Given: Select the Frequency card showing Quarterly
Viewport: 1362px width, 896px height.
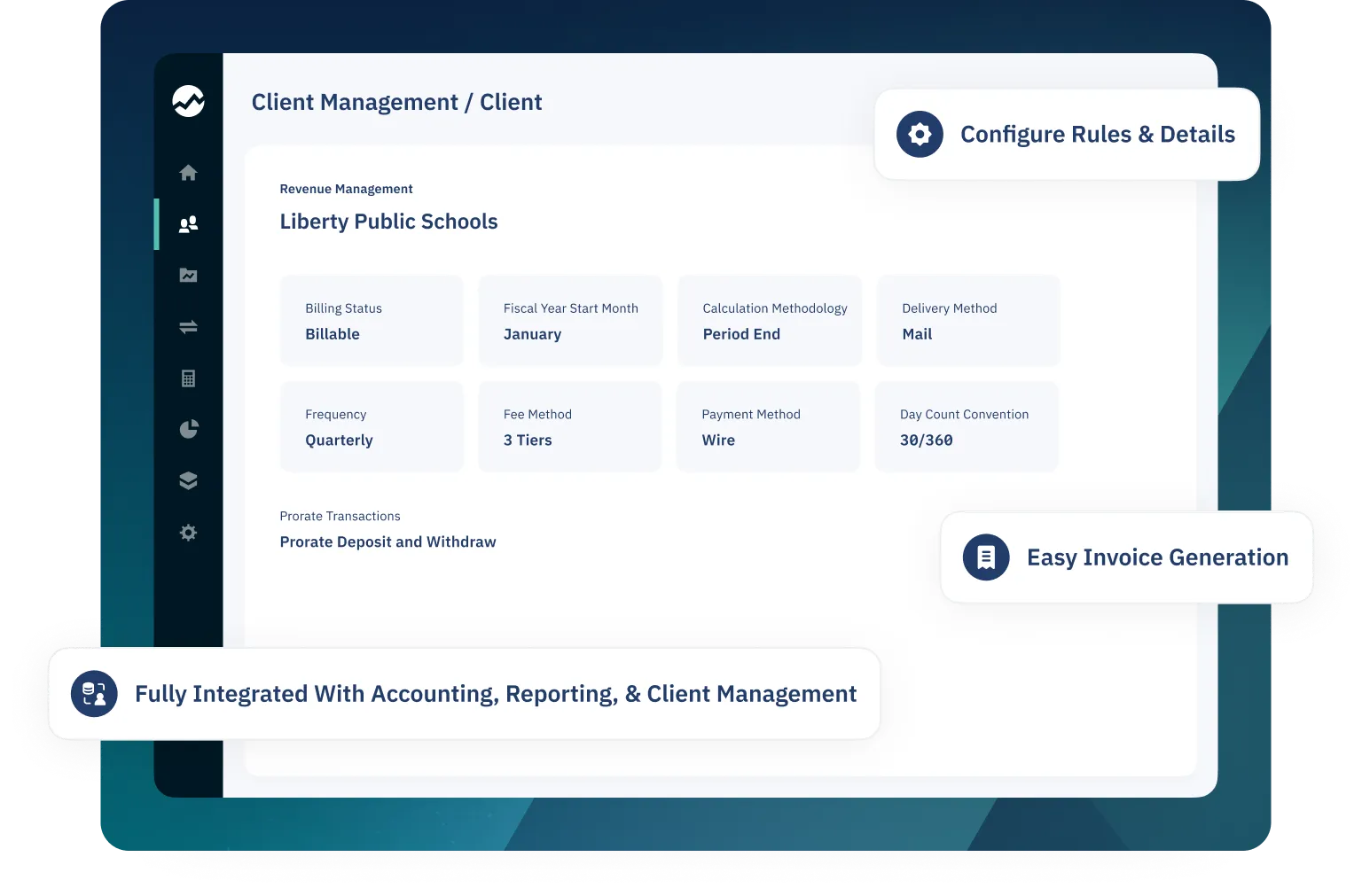Looking at the screenshot, I should click(x=372, y=426).
